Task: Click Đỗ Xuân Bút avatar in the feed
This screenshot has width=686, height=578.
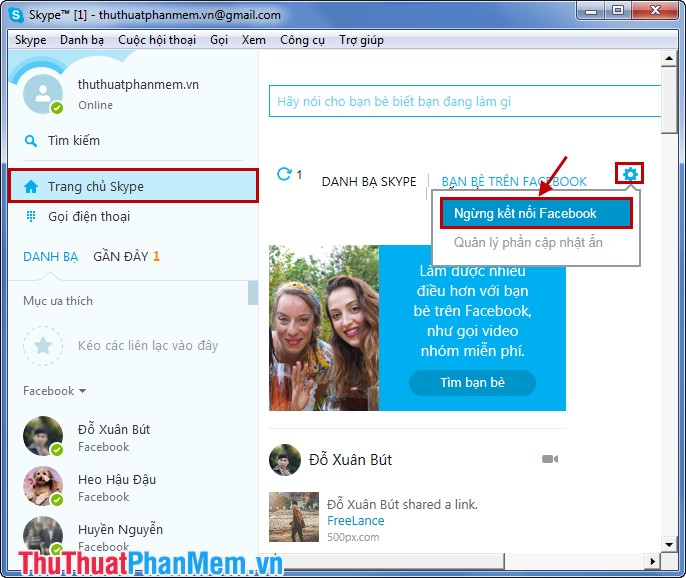Action: tap(285, 460)
